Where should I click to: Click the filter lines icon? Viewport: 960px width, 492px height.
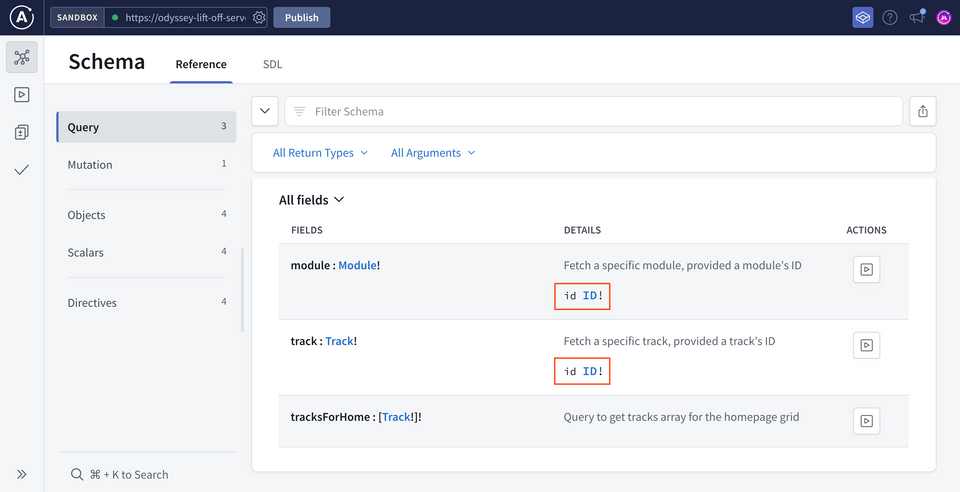click(x=299, y=111)
